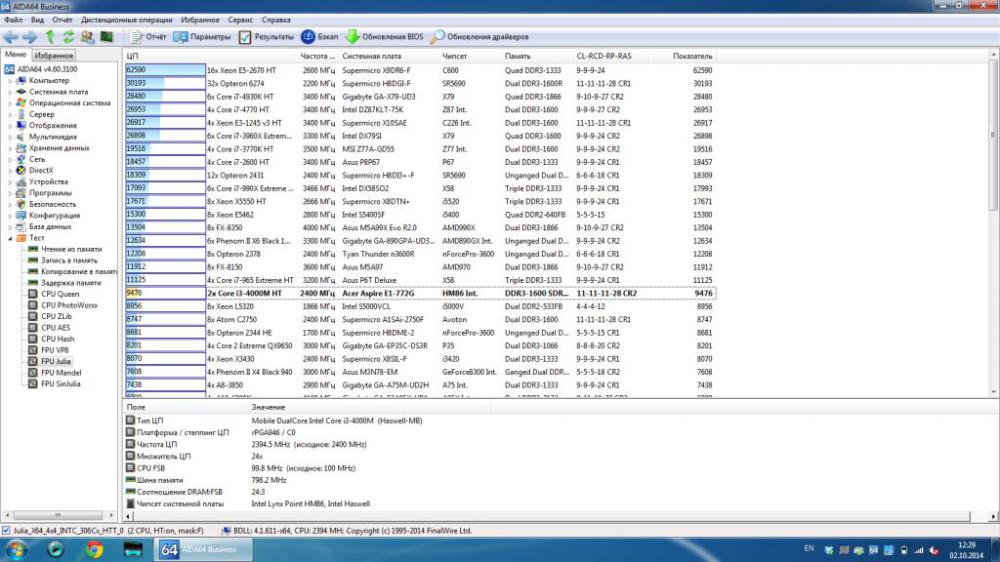Open the Справка menu
This screenshot has height=562, width=1000.
click(276, 20)
